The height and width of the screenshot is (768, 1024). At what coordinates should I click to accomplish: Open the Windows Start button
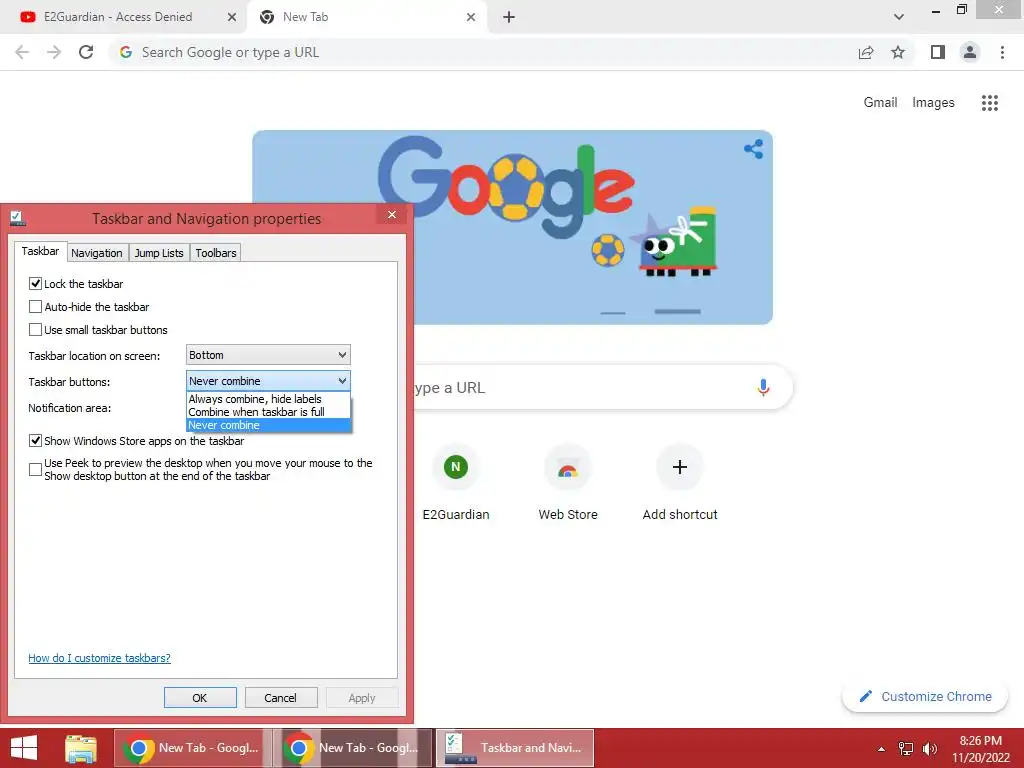click(24, 748)
